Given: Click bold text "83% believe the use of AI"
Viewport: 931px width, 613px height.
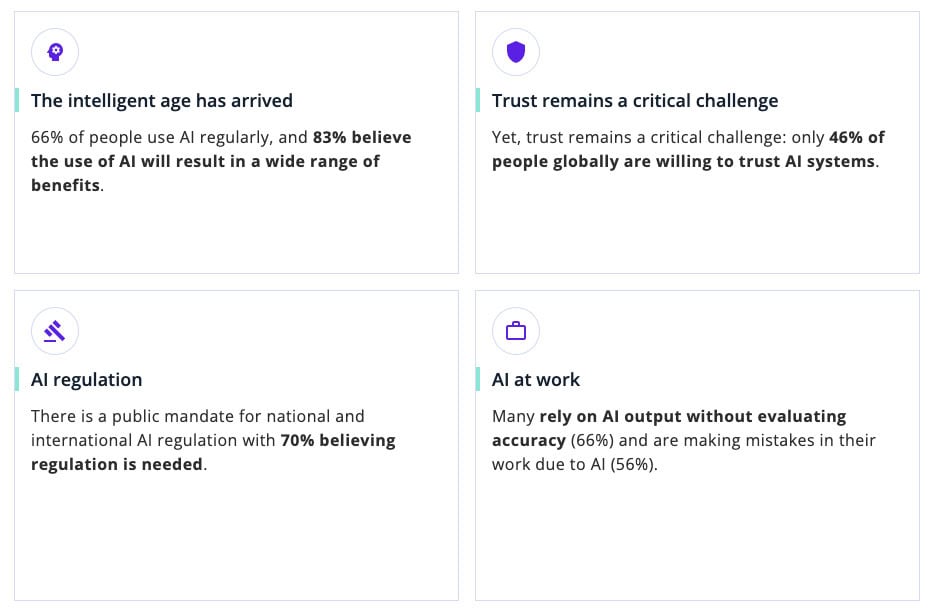Looking at the screenshot, I should 361,137.
